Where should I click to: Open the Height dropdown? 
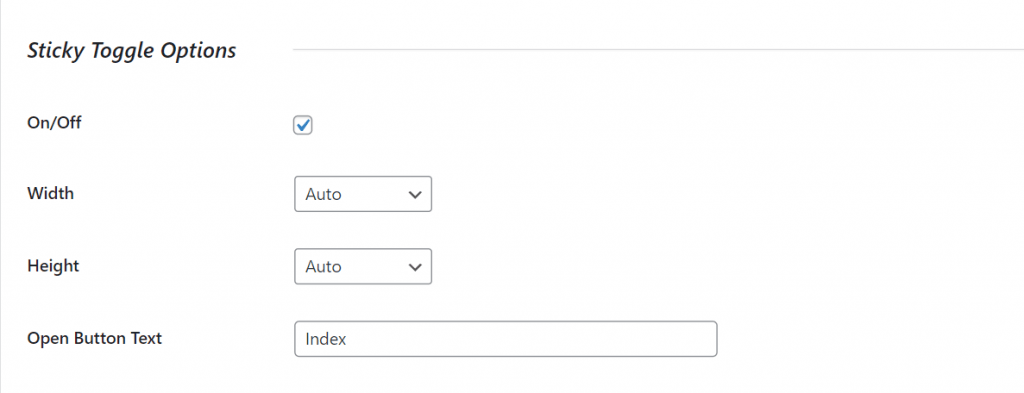(363, 266)
